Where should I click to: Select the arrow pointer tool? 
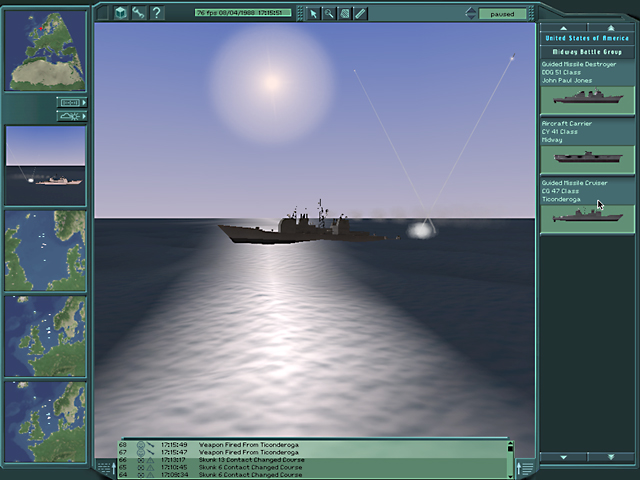[x=313, y=14]
